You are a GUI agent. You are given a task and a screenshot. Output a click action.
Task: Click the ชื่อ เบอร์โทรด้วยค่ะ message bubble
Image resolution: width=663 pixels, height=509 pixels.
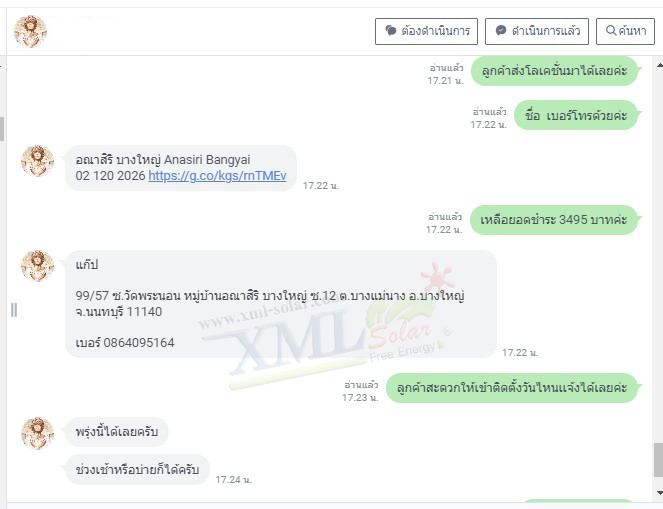(576, 115)
